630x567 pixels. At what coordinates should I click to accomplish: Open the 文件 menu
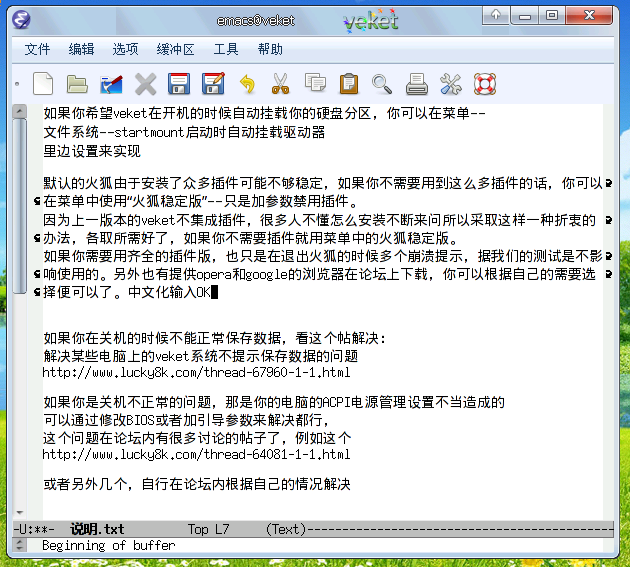coord(37,49)
